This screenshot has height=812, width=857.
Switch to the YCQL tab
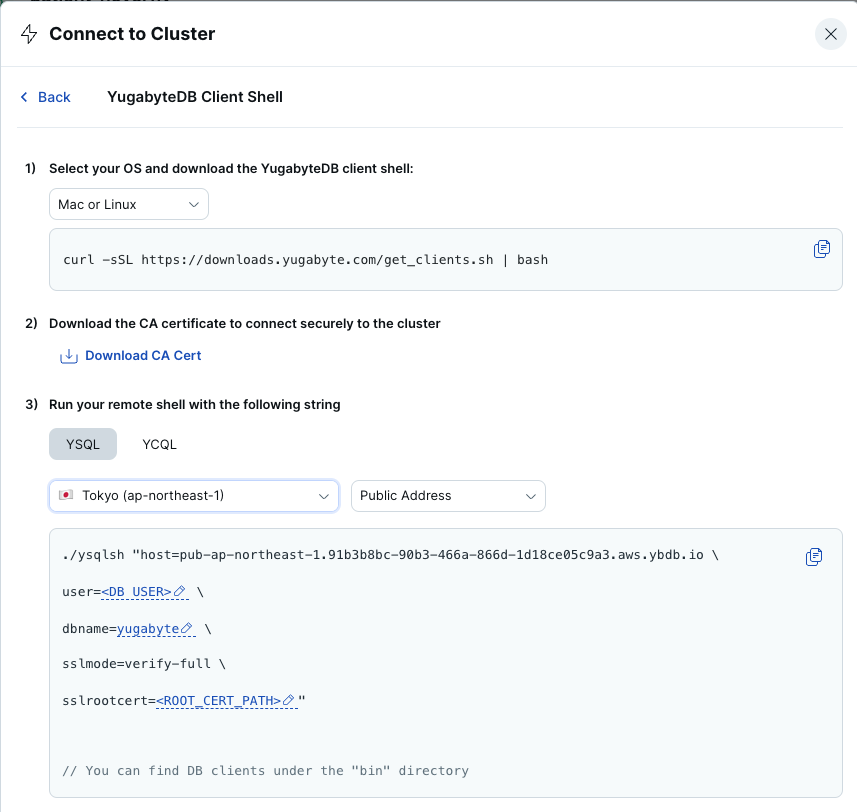(159, 444)
